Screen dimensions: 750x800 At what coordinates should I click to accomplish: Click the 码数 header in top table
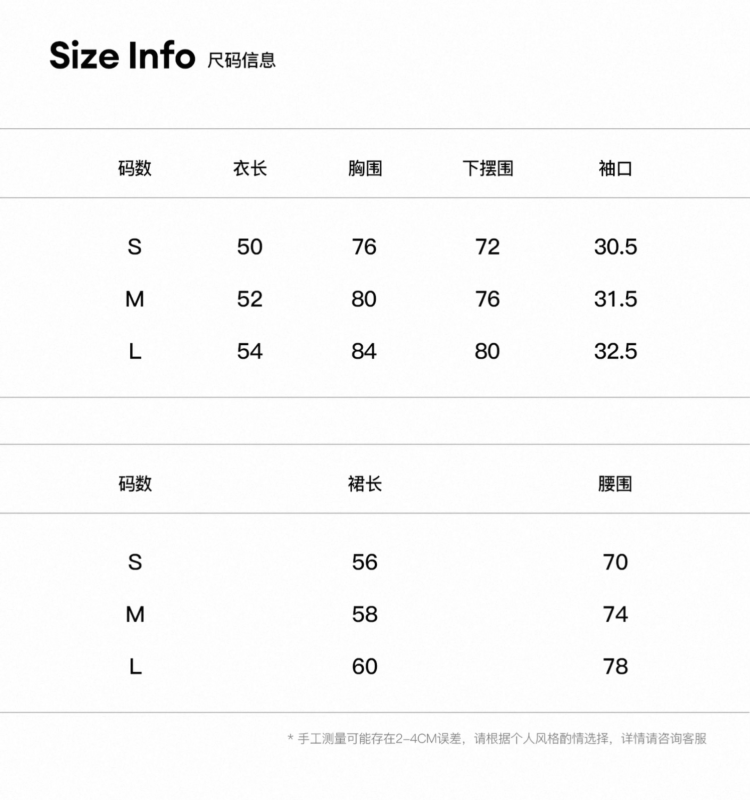coord(135,168)
